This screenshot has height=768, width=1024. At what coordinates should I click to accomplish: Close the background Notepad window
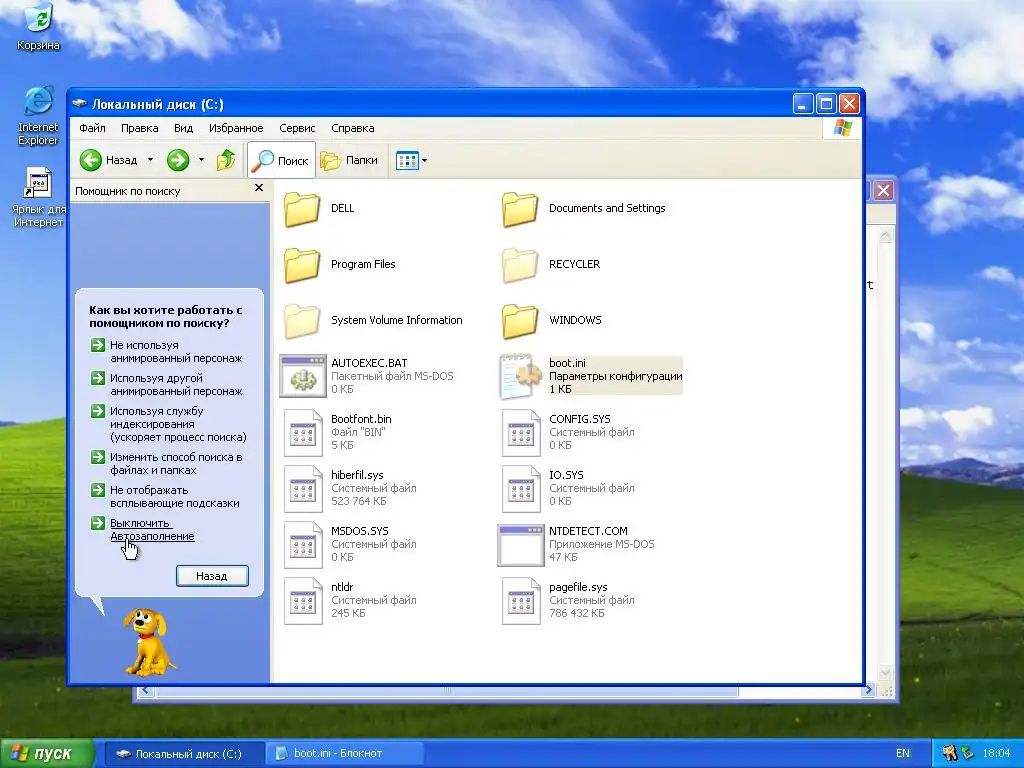883,191
